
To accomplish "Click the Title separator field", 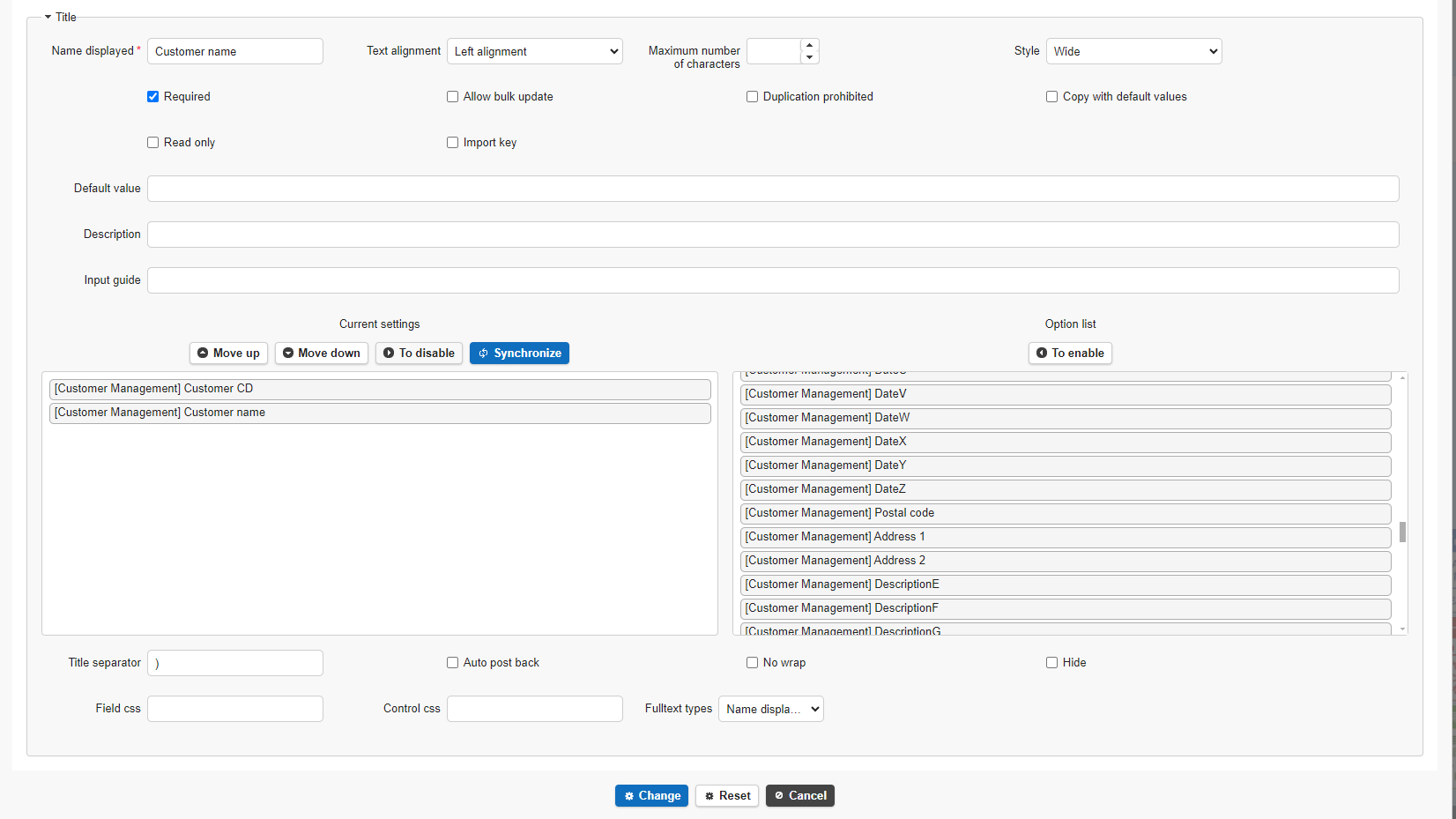I will click(x=235, y=663).
